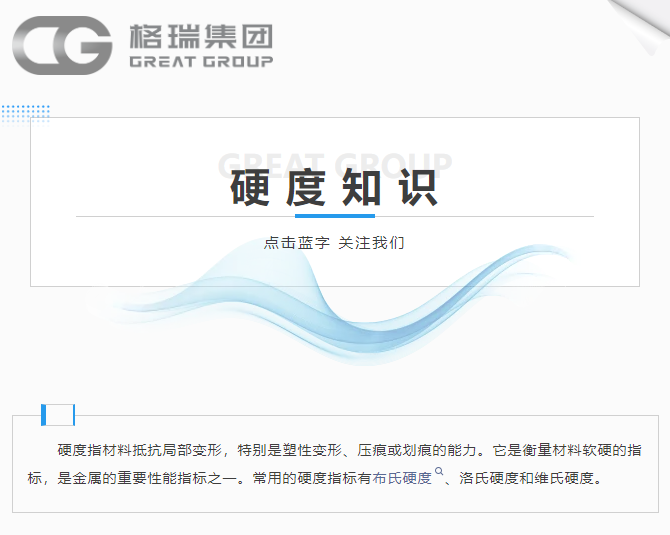Image resolution: width=670 pixels, height=535 pixels.
Task: Click the GREAT GROUP English logo text
Action: [200, 61]
